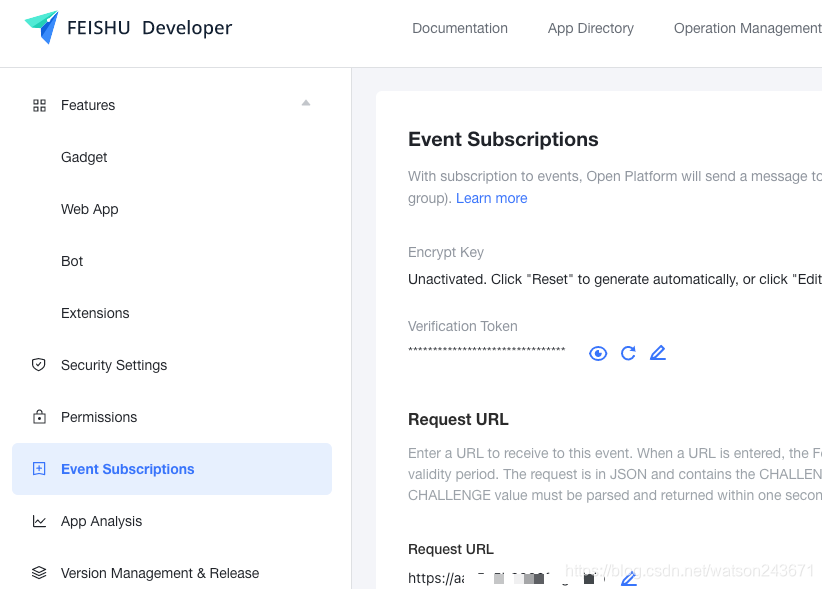Collapse the Features section arrow

click(306, 103)
